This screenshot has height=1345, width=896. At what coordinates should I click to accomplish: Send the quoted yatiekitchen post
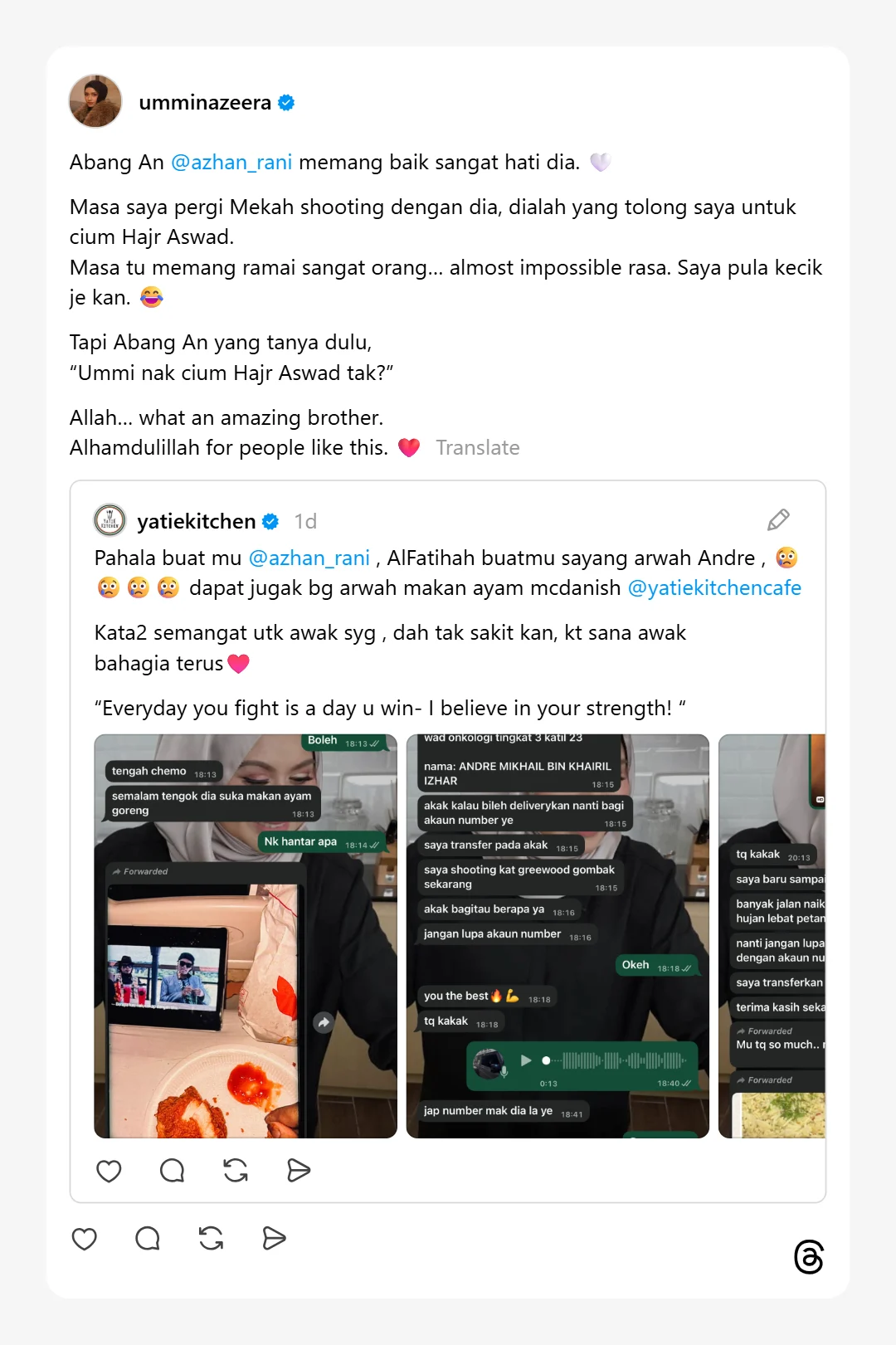299,1171
